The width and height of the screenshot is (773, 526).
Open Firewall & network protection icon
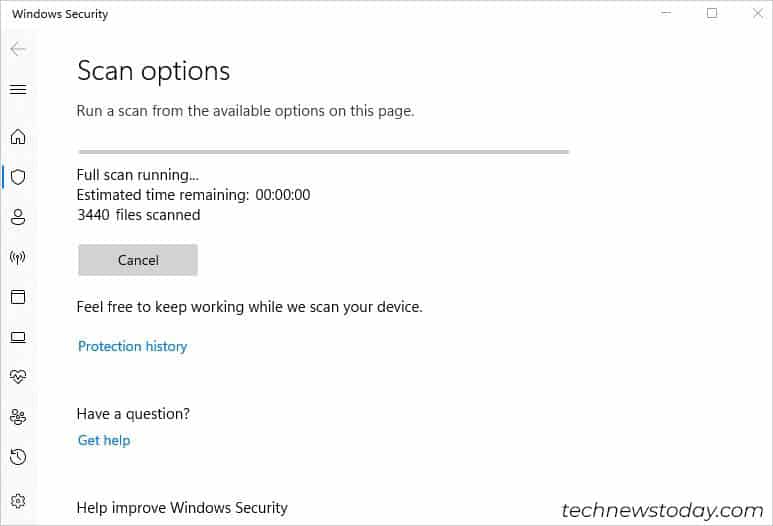click(18, 257)
